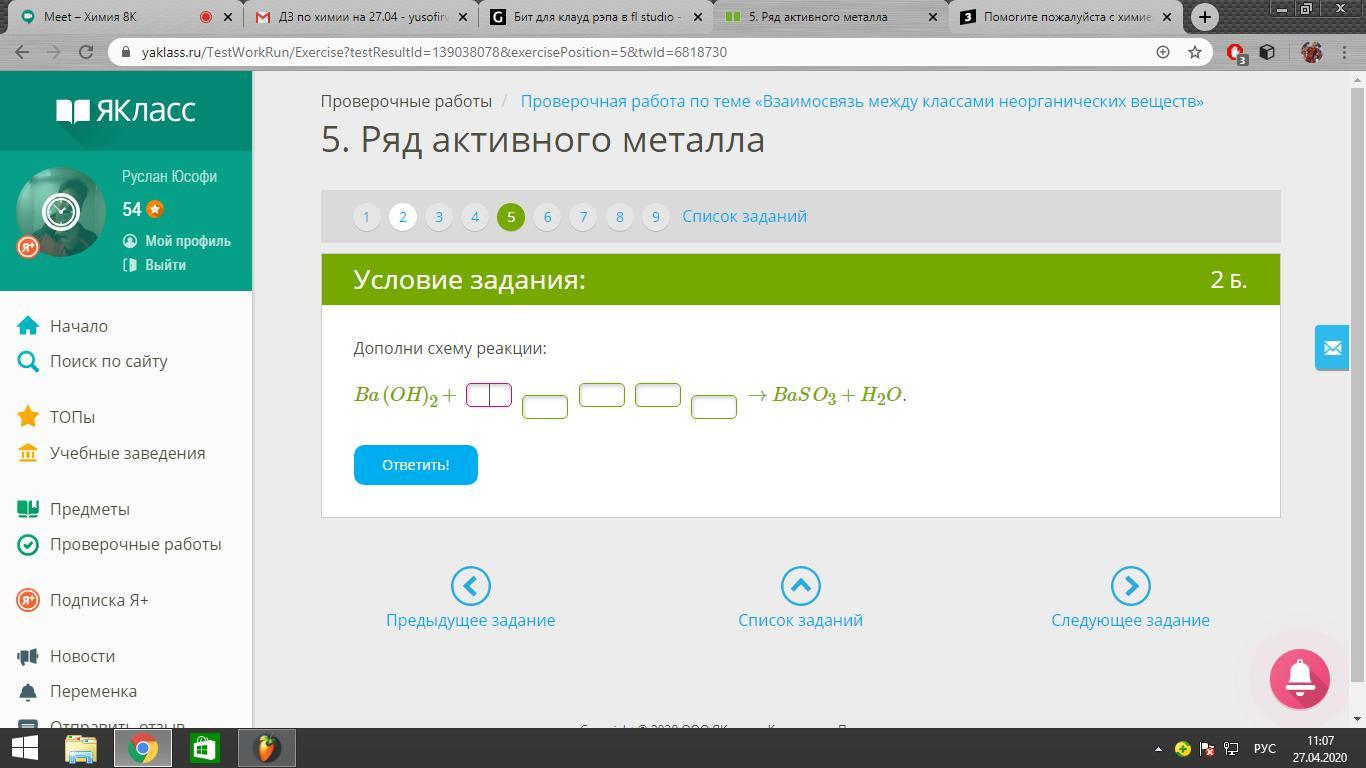
Task: Open the envelope feedback side tab
Action: 1332,348
